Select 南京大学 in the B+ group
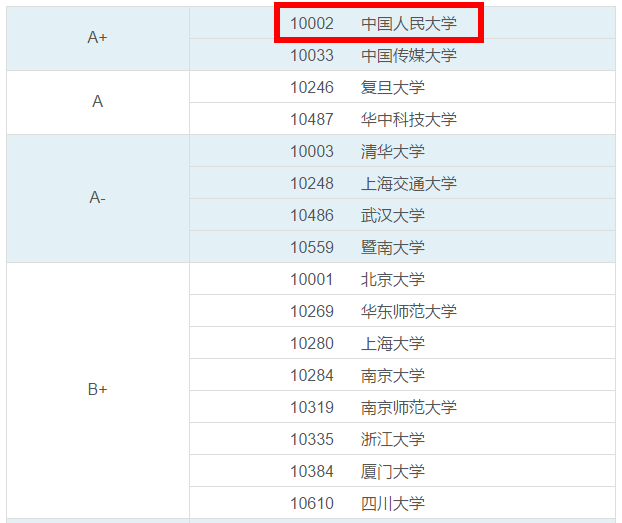This screenshot has width=622, height=523. coord(392,375)
